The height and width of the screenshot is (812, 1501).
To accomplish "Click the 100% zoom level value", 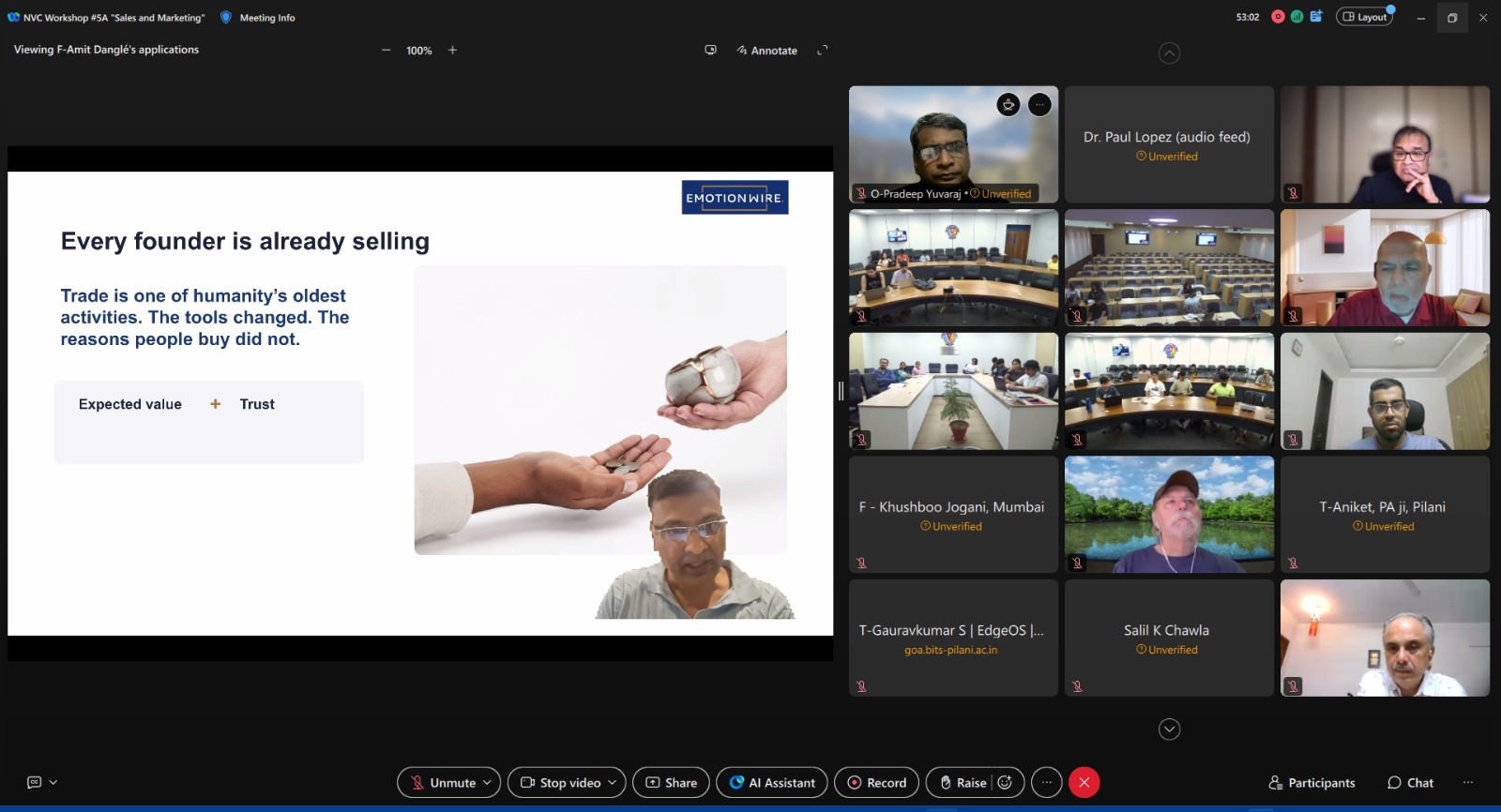I will pos(419,51).
